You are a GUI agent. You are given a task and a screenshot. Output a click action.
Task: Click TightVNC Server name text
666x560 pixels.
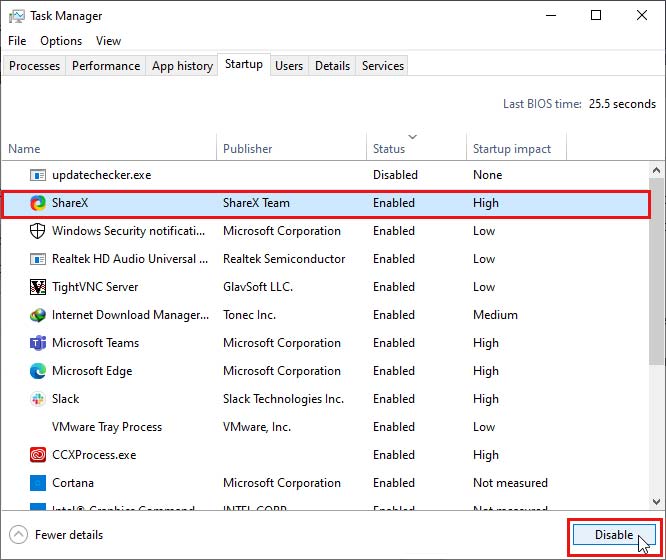coord(95,287)
